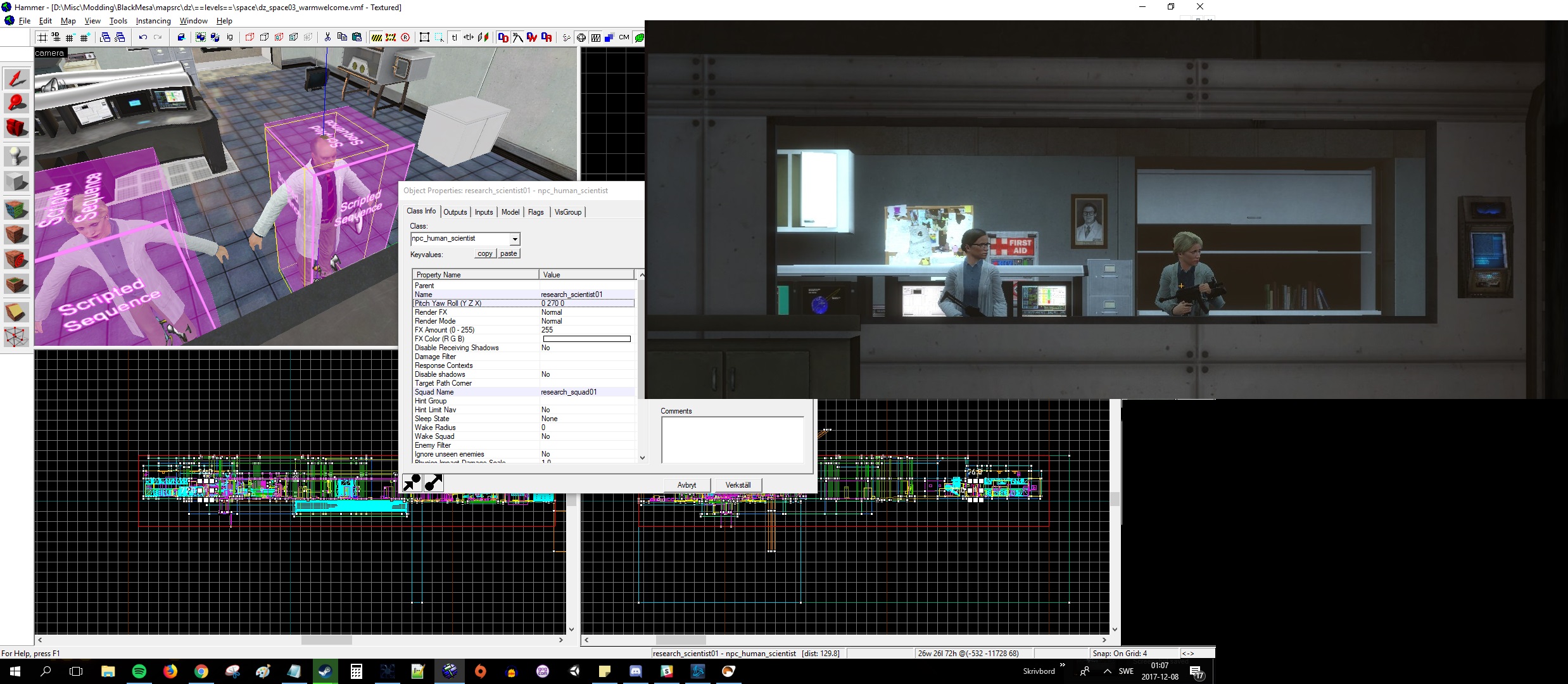1568x684 pixels.
Task: Click the keyvalues paste button
Action: tap(509, 253)
